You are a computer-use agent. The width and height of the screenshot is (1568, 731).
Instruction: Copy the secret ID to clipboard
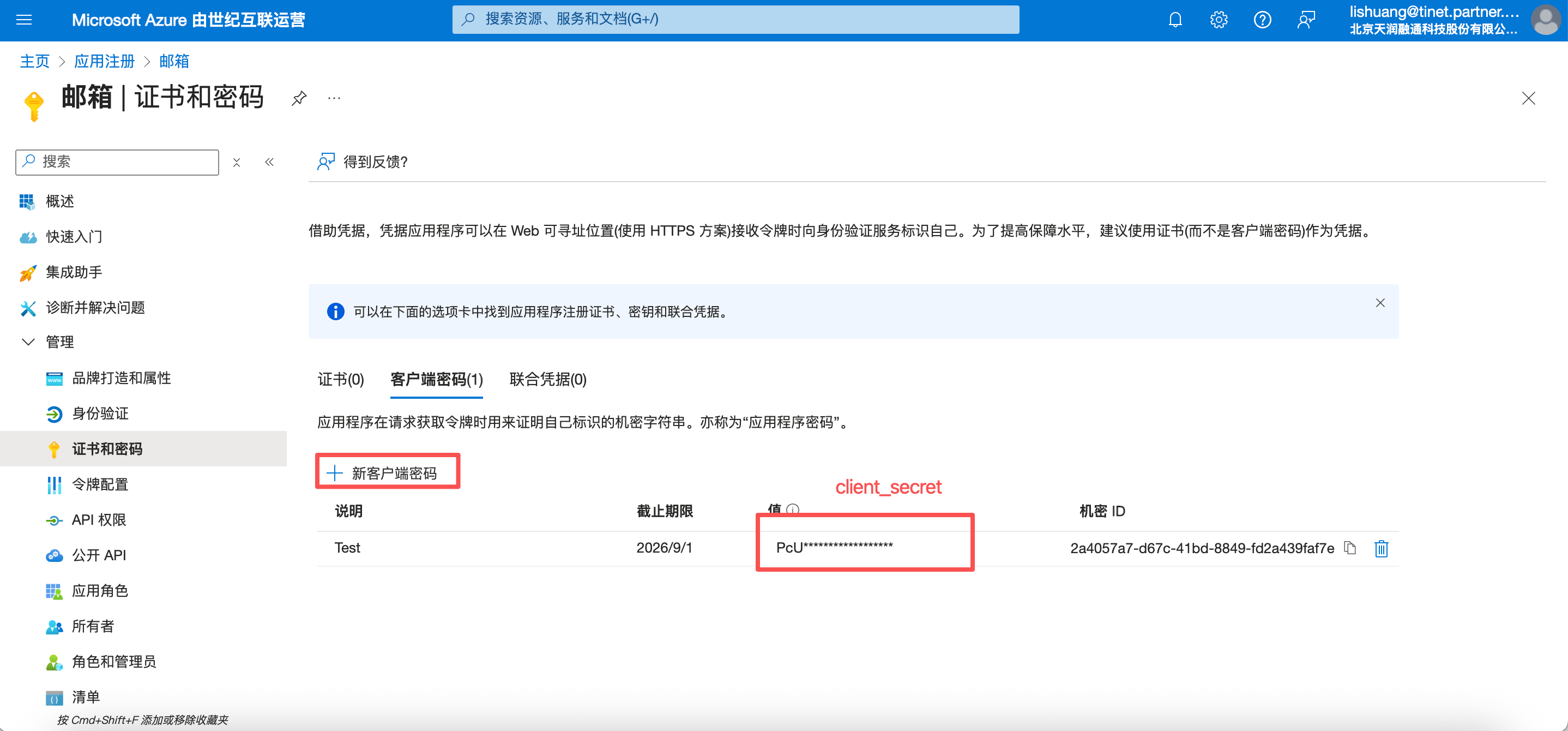[1350, 548]
